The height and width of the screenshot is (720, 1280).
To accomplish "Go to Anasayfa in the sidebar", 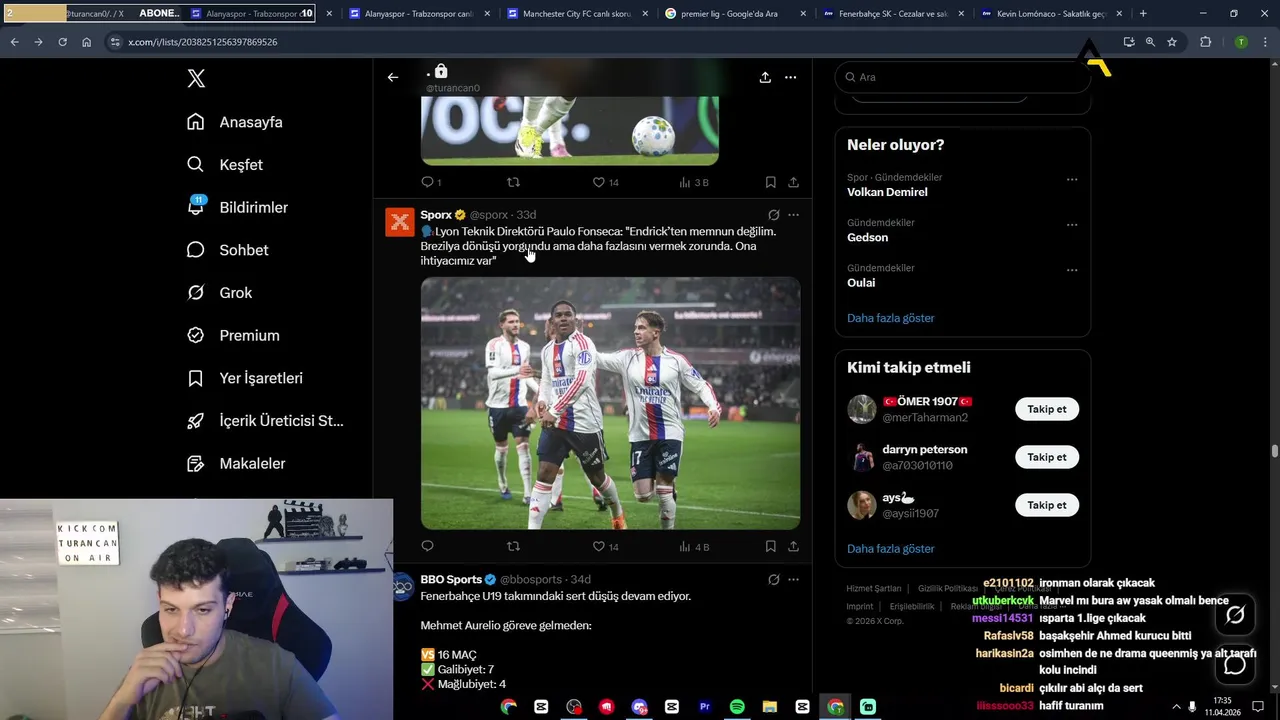I will [x=235, y=122].
